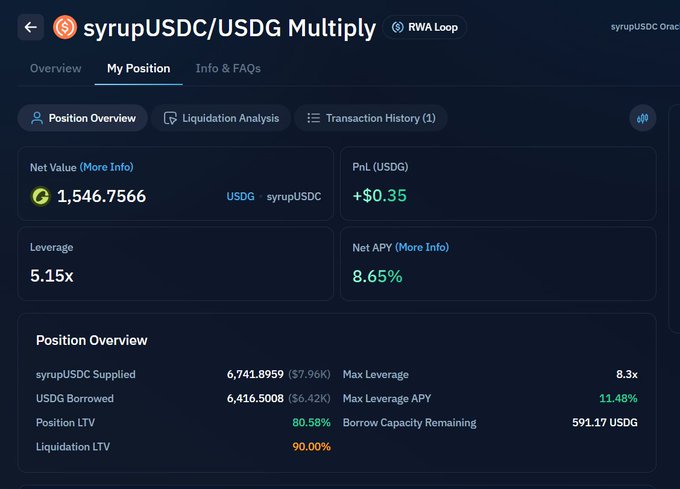Go back using the arrow button
680x489 pixels.
pos(30,27)
